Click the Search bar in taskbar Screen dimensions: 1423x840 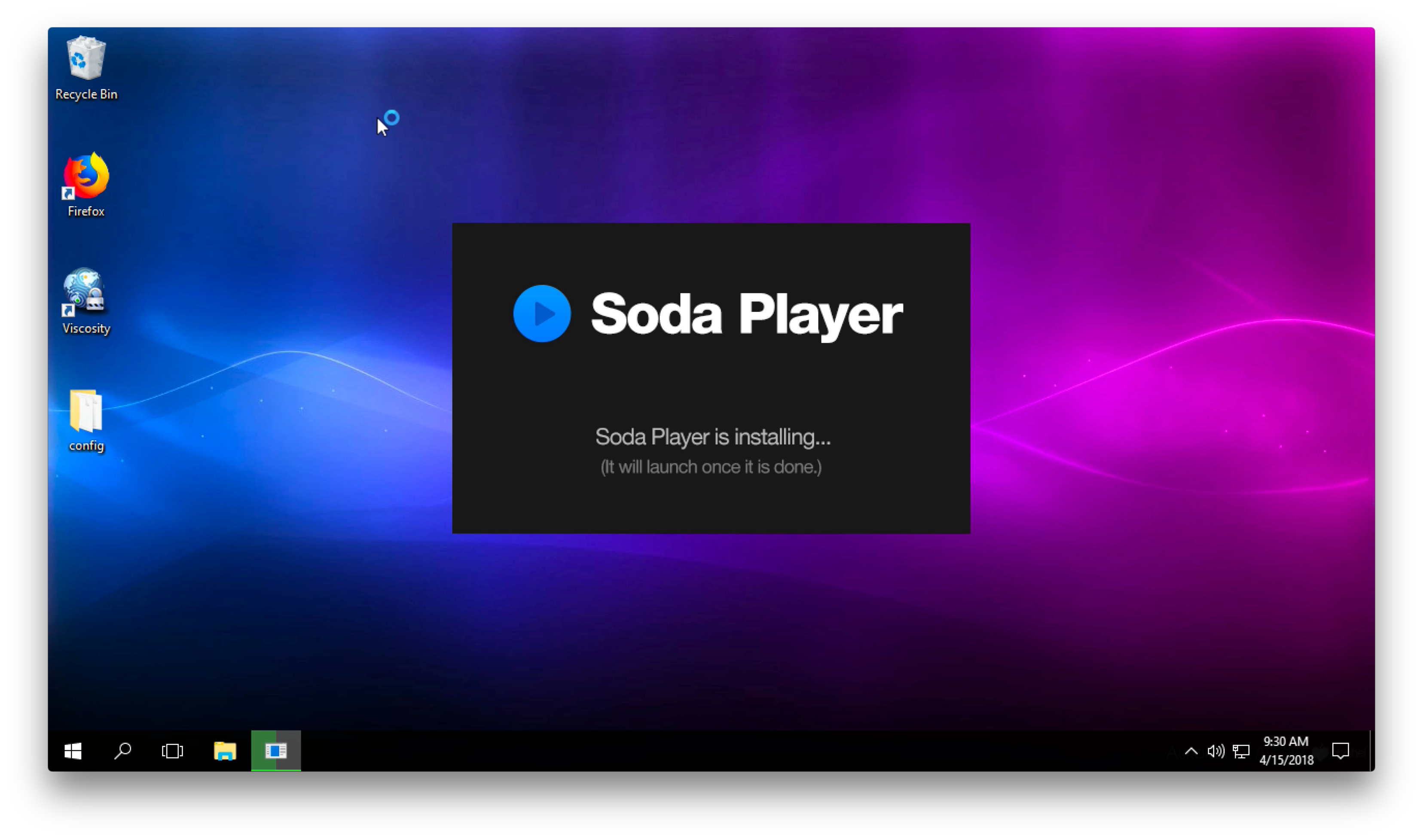[125, 751]
